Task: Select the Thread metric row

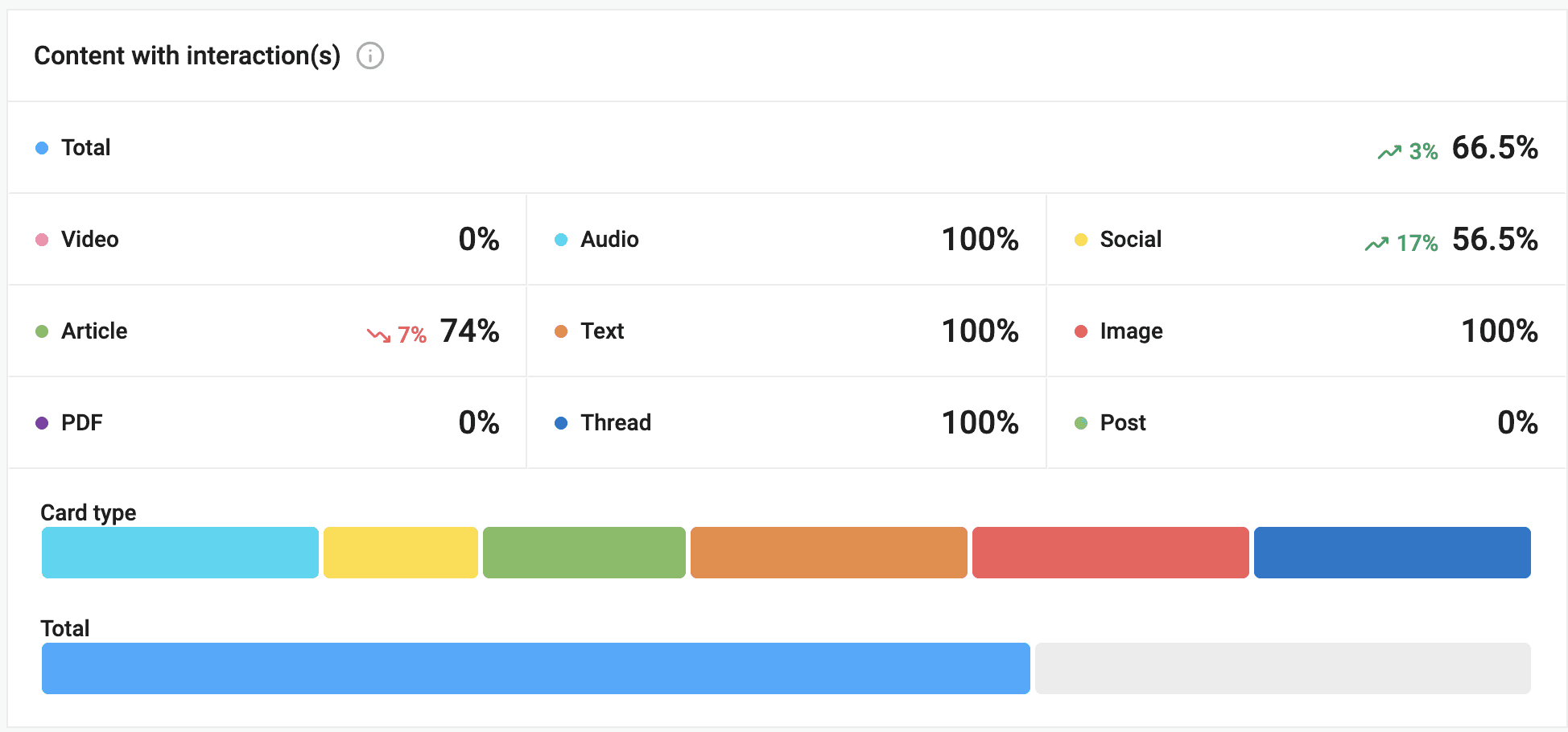Action: (786, 422)
